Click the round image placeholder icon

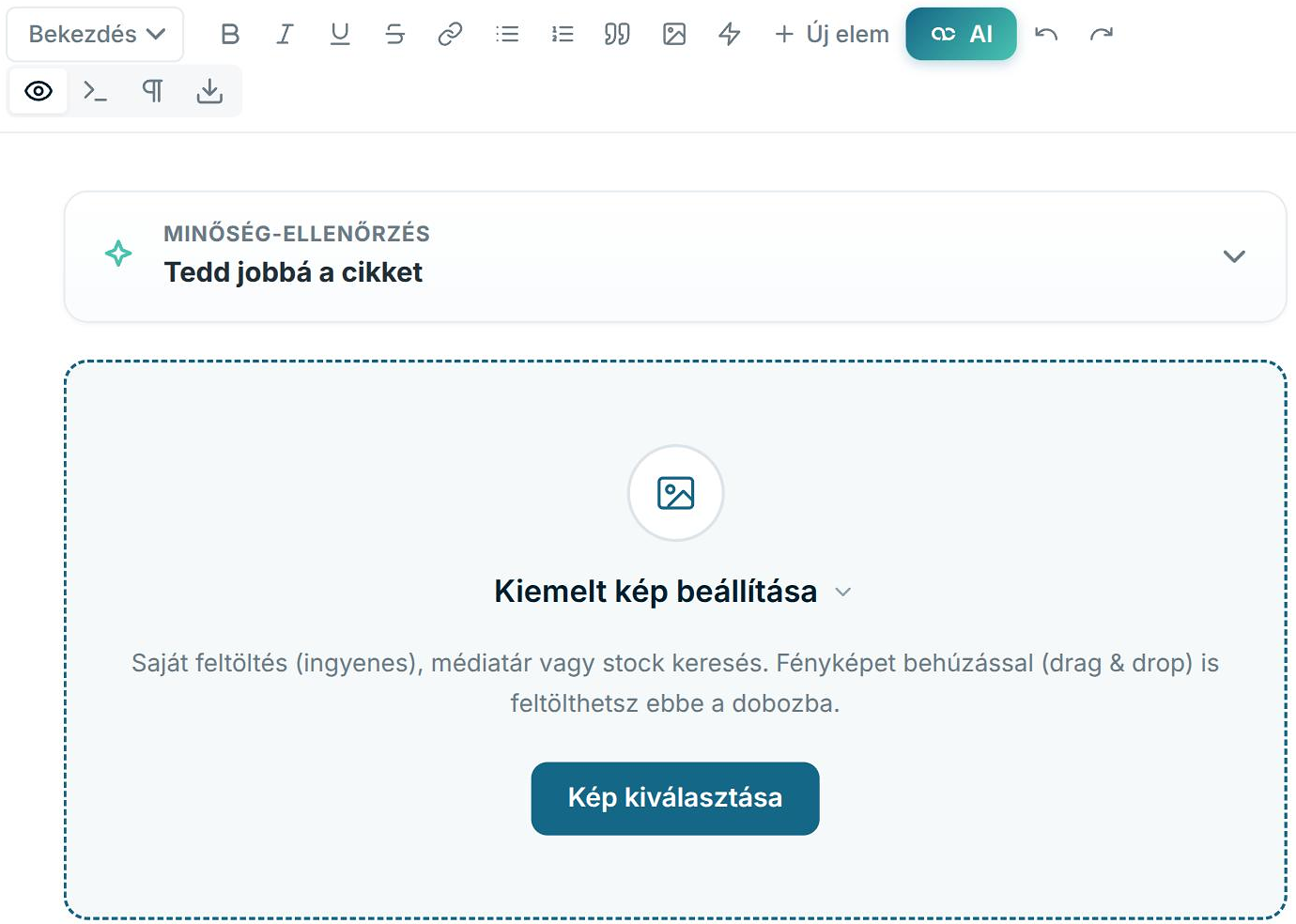point(675,493)
